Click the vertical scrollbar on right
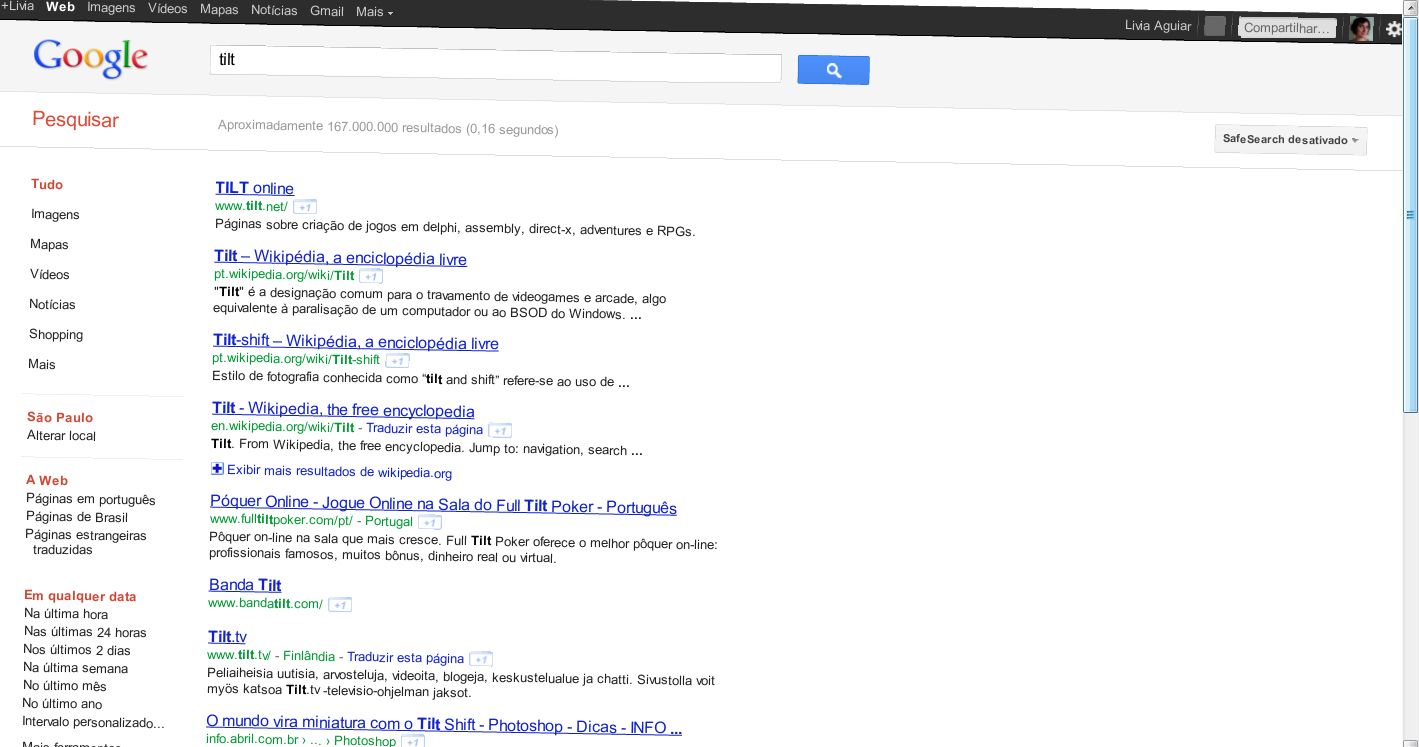This screenshot has width=1419, height=747. point(1411,214)
